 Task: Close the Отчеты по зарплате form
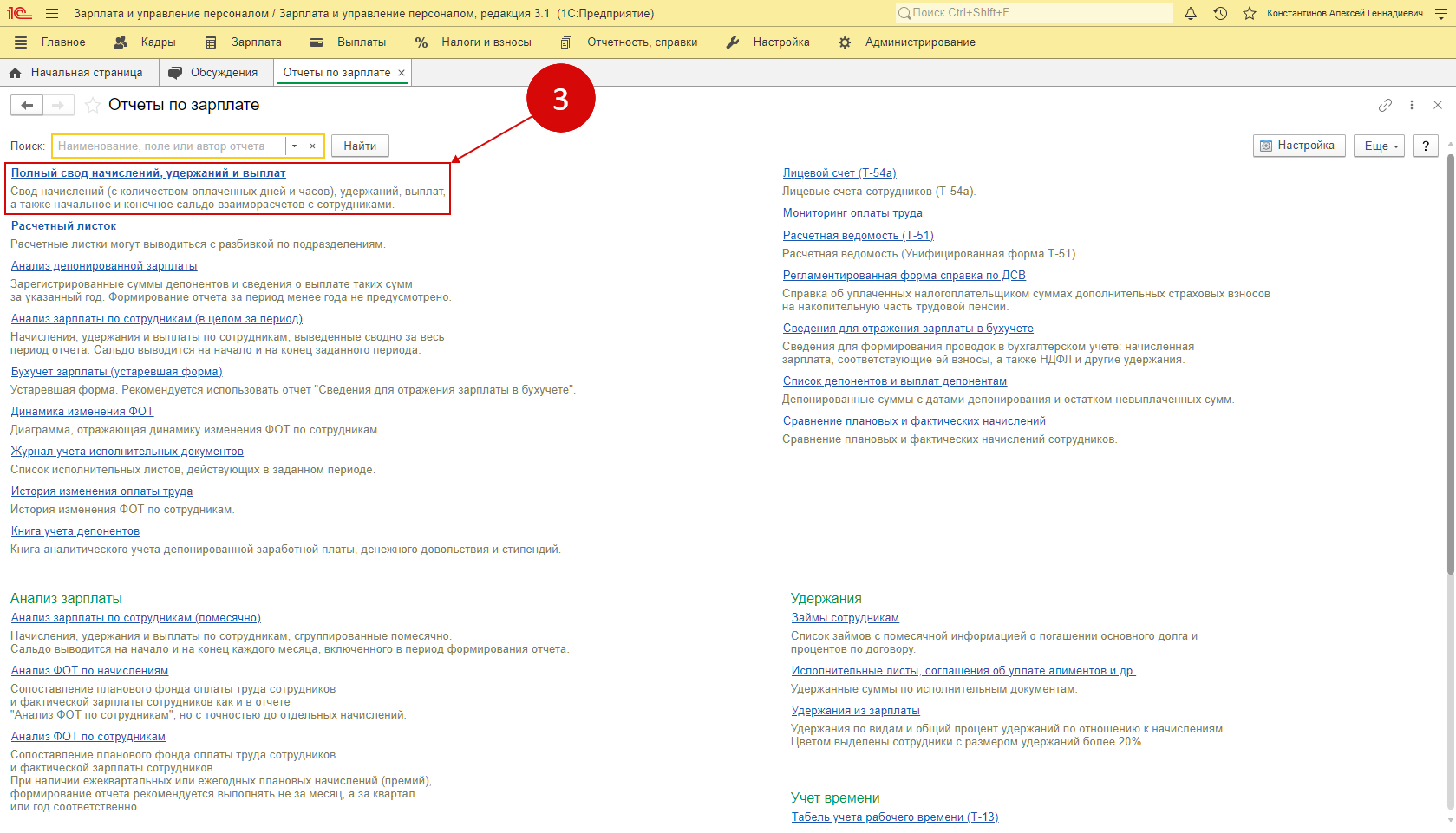tap(1438, 105)
